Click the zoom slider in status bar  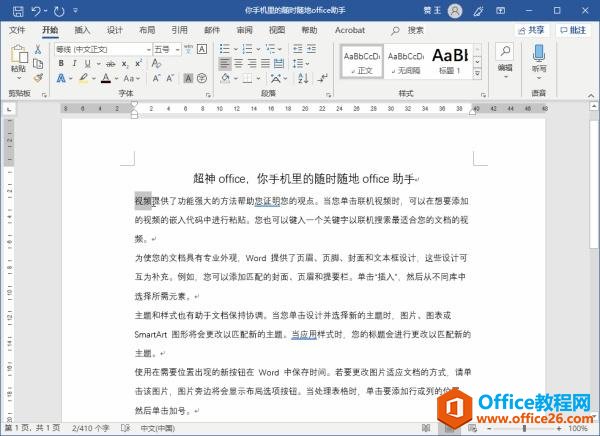(x=524, y=428)
